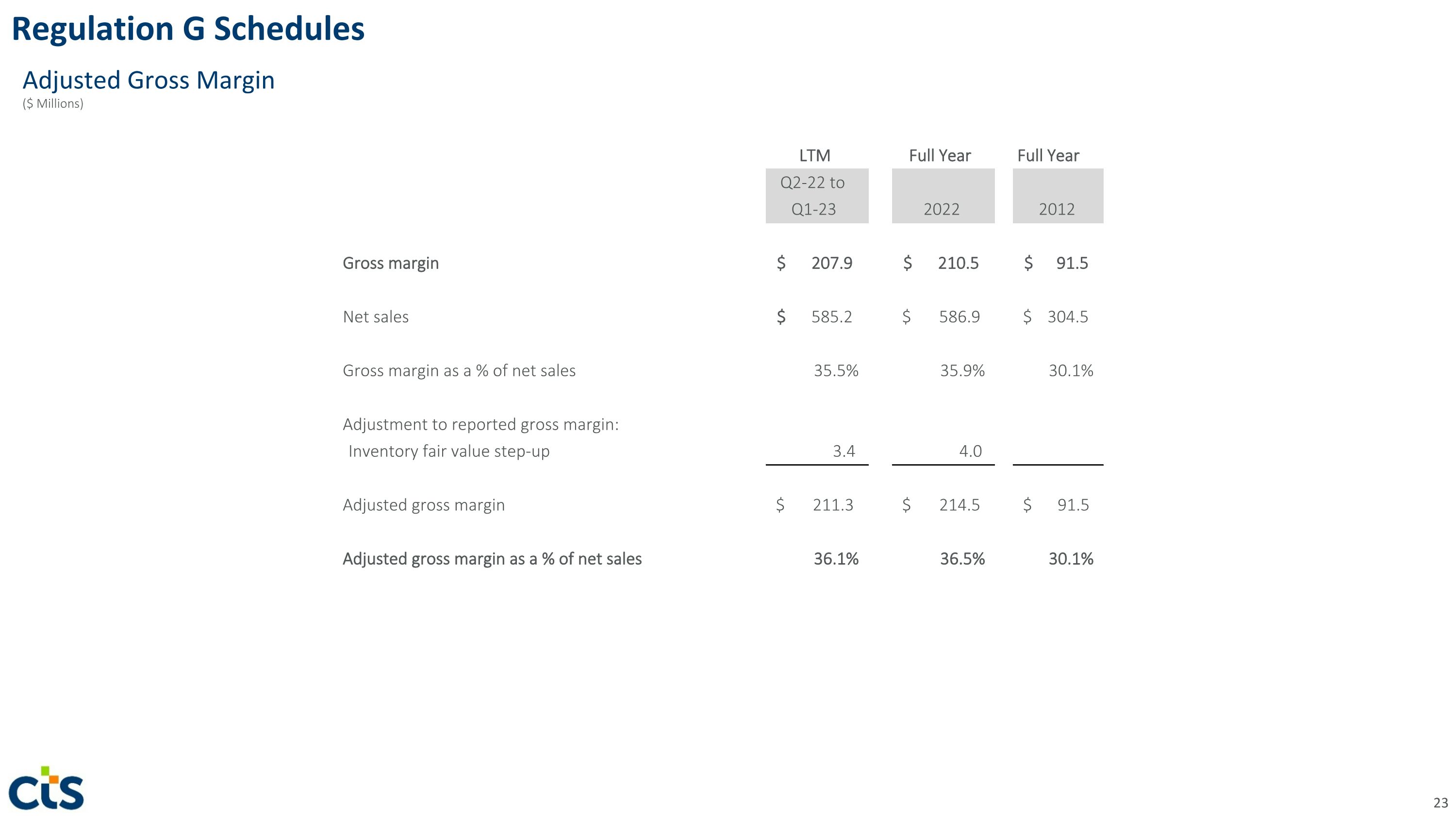Select the Q2-22 to Q1-23 period cell
The width and height of the screenshot is (1456, 819).
tap(816, 196)
